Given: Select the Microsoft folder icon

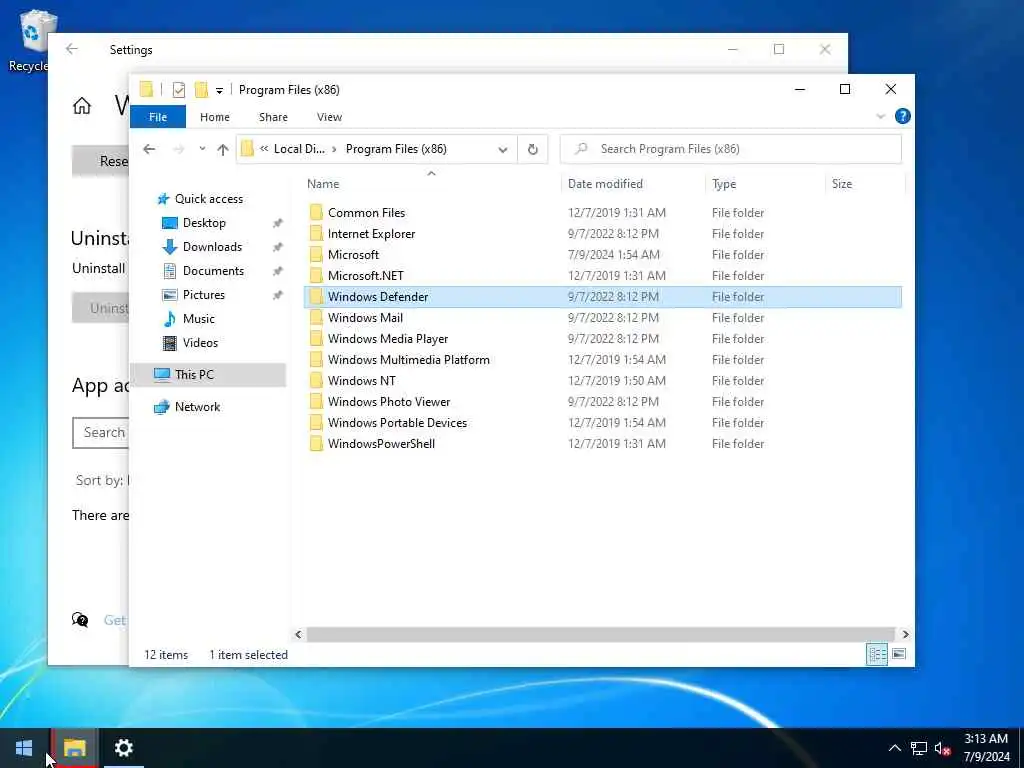Looking at the screenshot, I should click(316, 255).
